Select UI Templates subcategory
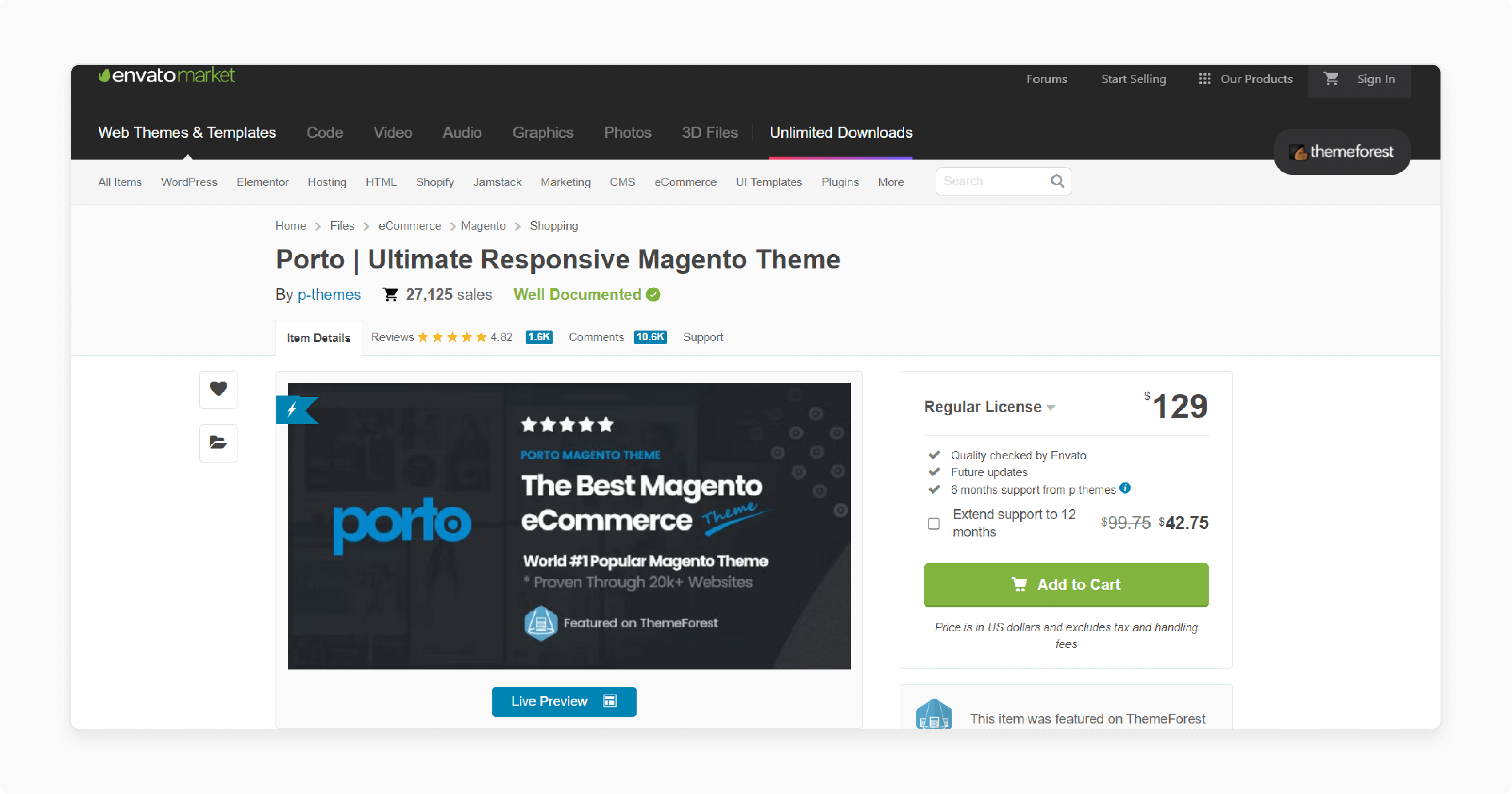This screenshot has width=1512, height=794. [768, 182]
